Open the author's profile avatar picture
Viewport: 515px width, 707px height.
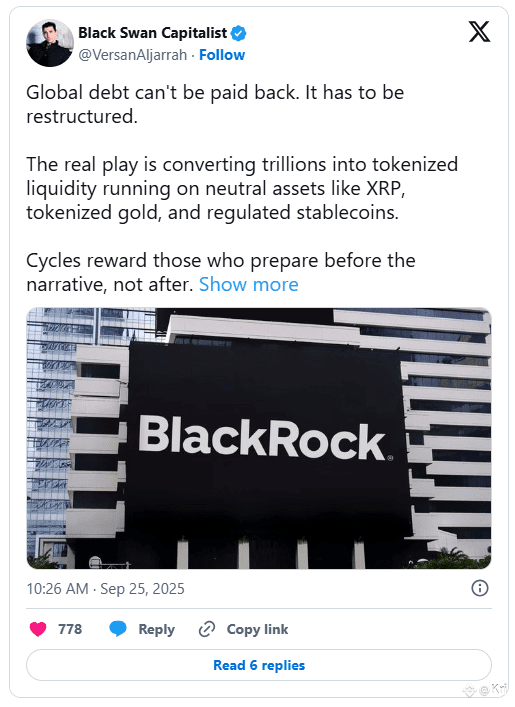click(50, 43)
